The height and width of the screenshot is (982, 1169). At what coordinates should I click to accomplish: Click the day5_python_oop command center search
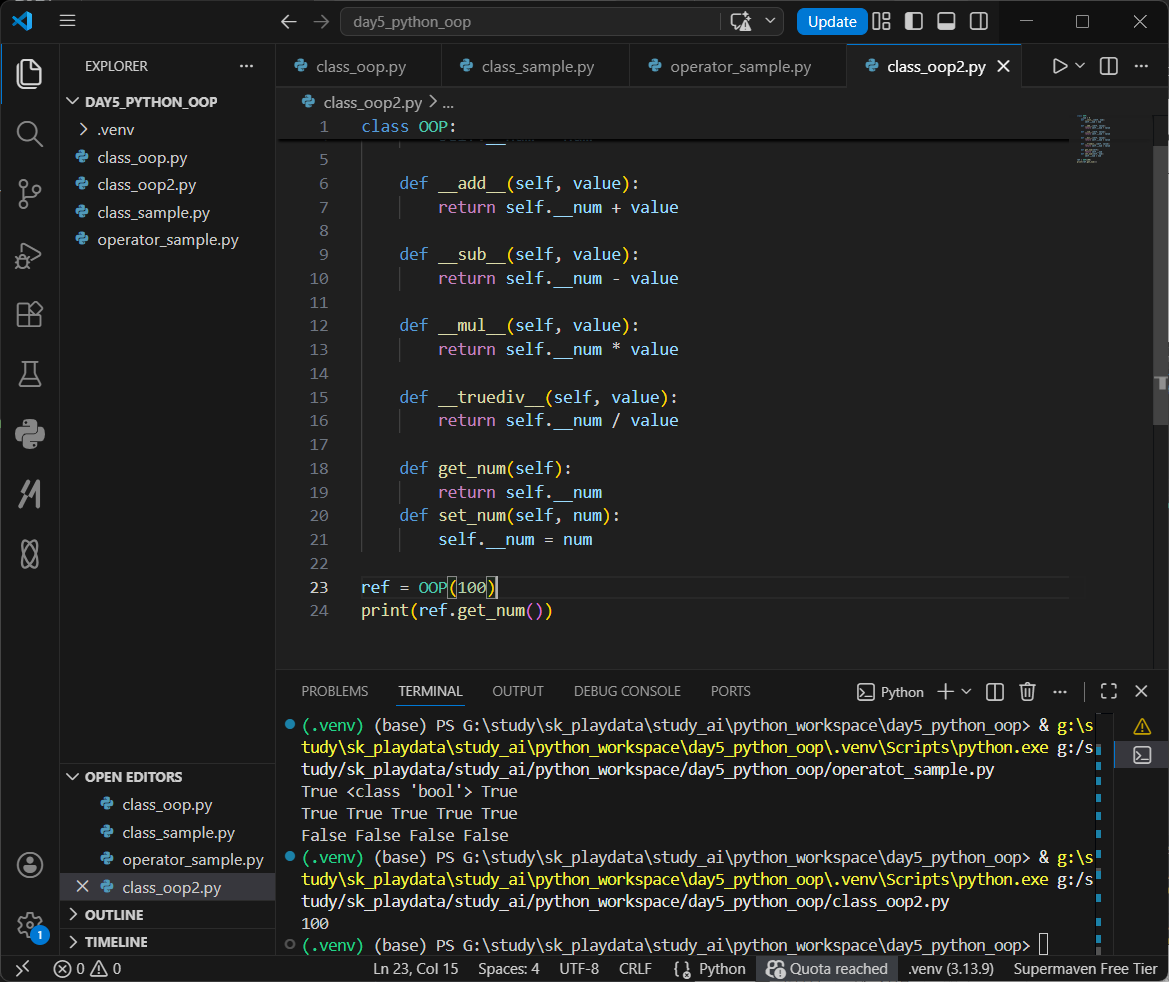pyautogui.click(x=531, y=22)
